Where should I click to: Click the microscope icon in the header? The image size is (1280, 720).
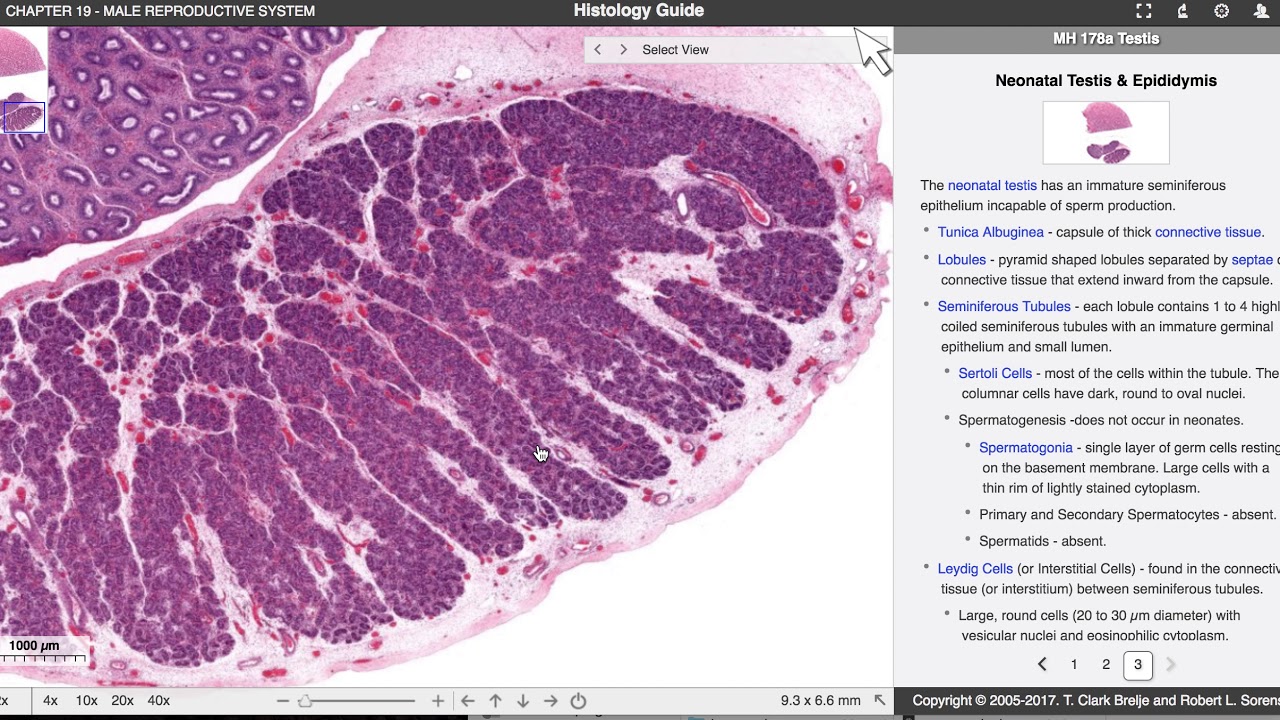tap(1183, 11)
